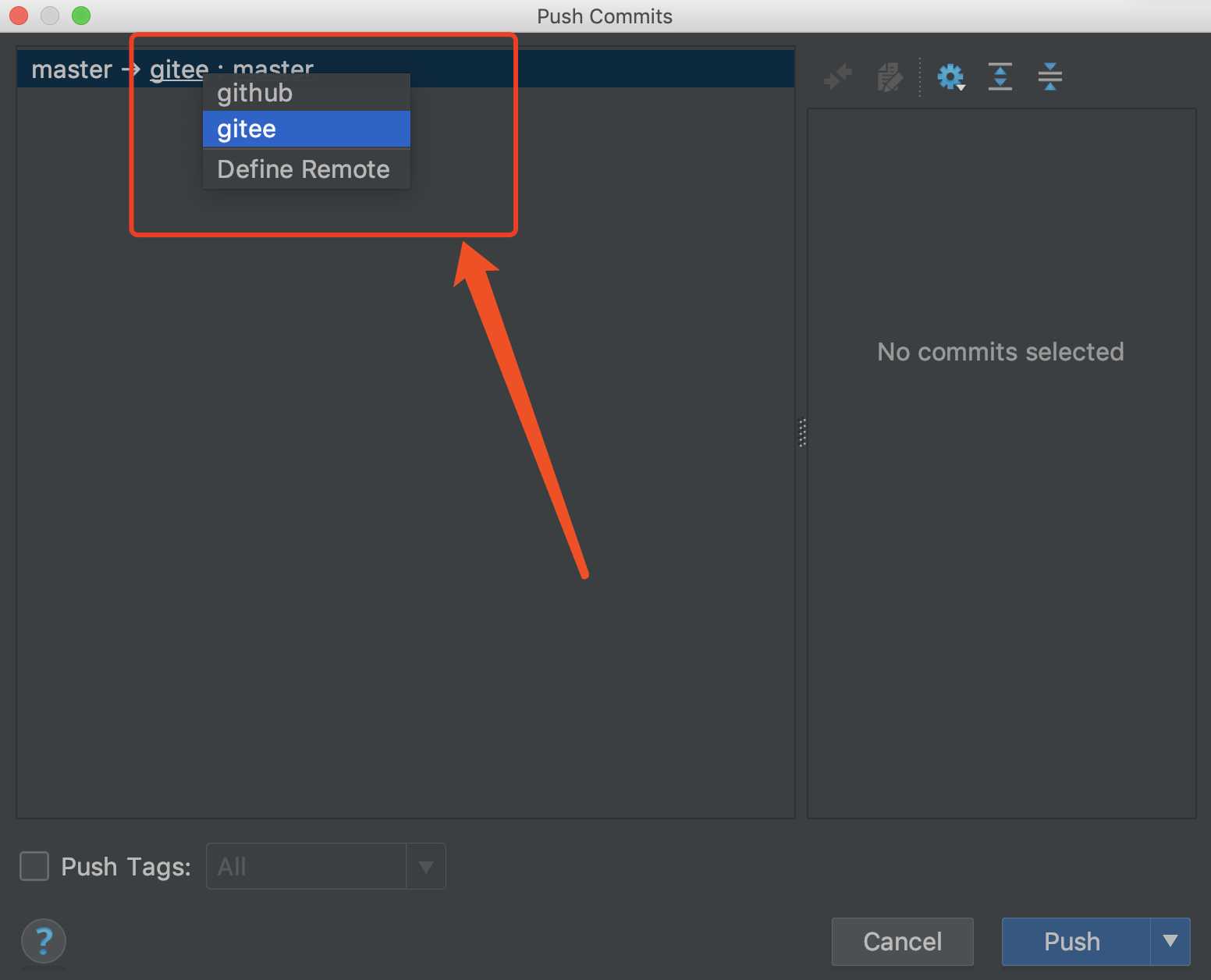Click the Push Commits title text
Image resolution: width=1211 pixels, height=980 pixels.
click(x=605, y=16)
